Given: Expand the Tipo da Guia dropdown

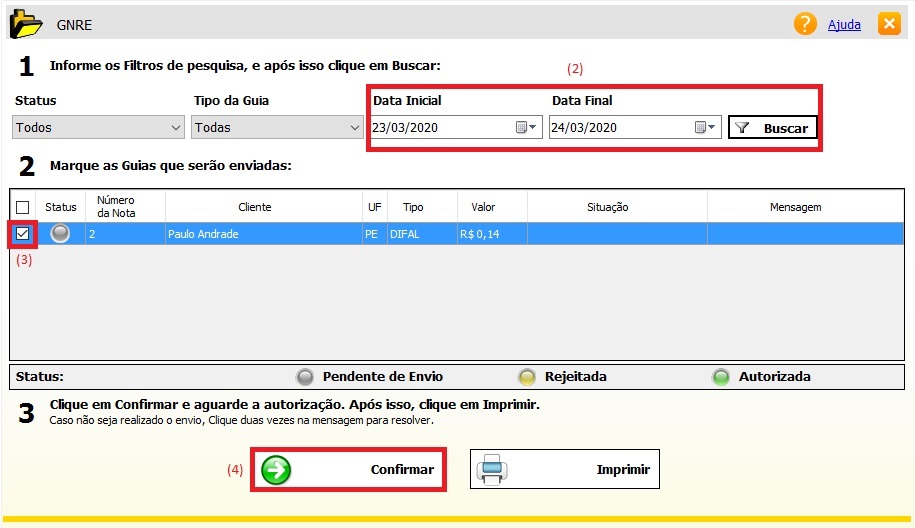Looking at the screenshot, I should (x=355, y=128).
